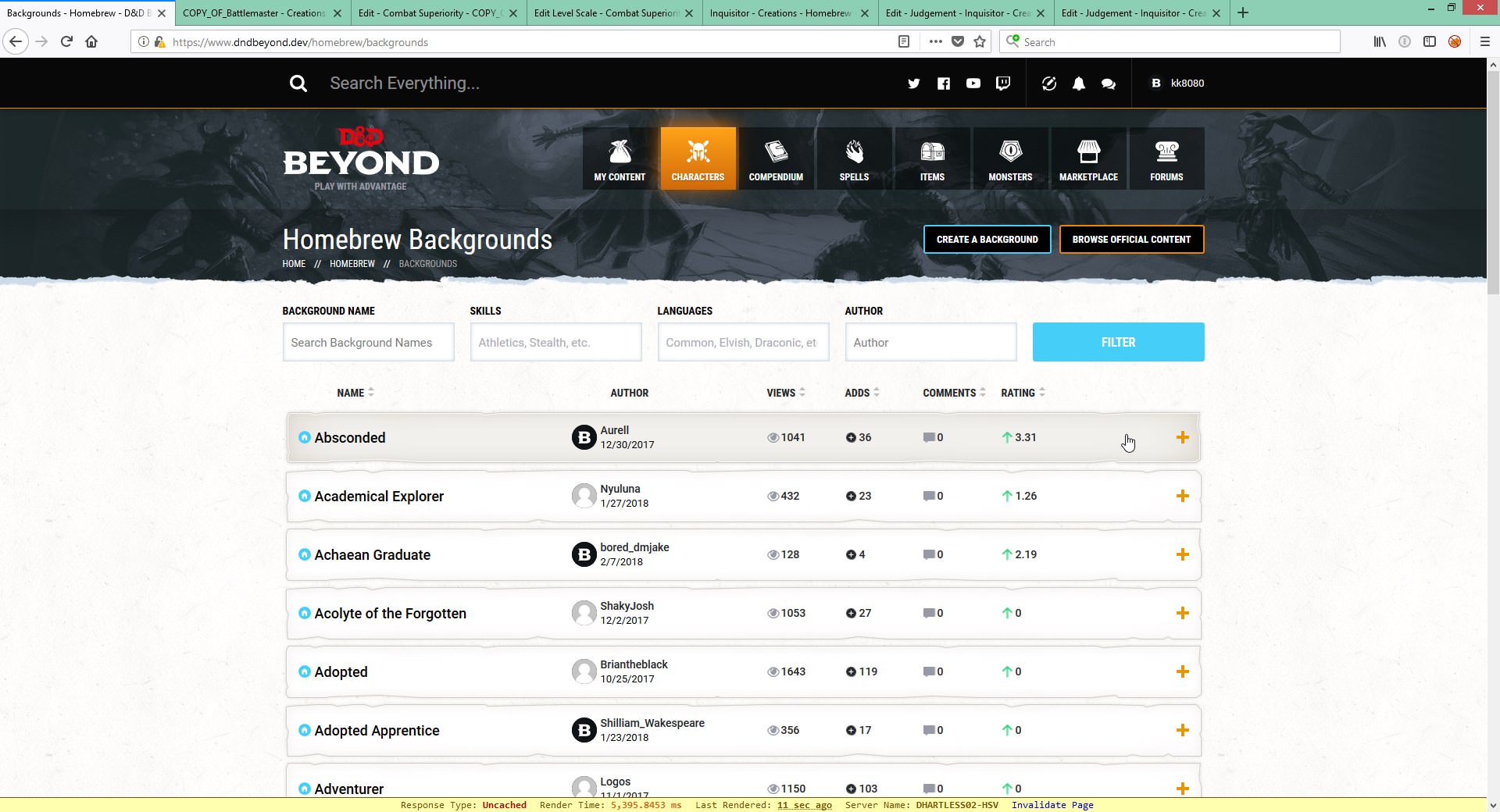Expand the Achaean Graduate row
The height and width of the screenshot is (812, 1500).
1182,554
